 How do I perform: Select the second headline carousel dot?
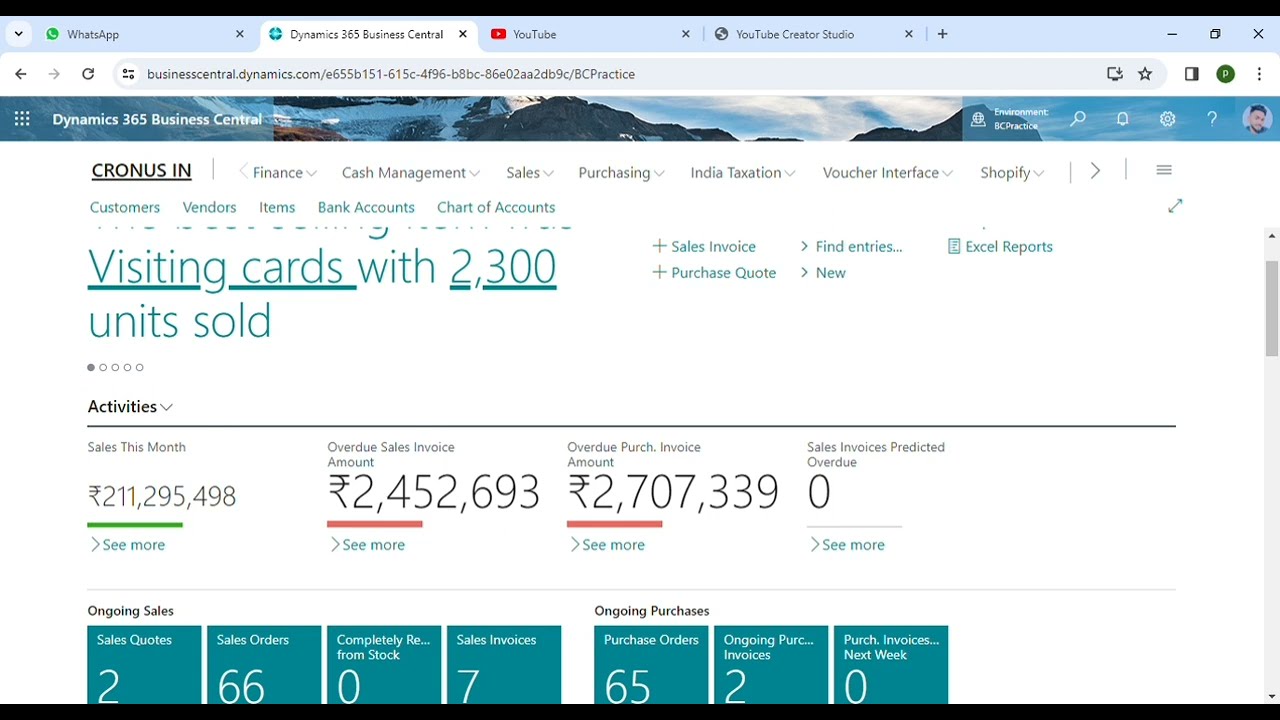tap(103, 368)
